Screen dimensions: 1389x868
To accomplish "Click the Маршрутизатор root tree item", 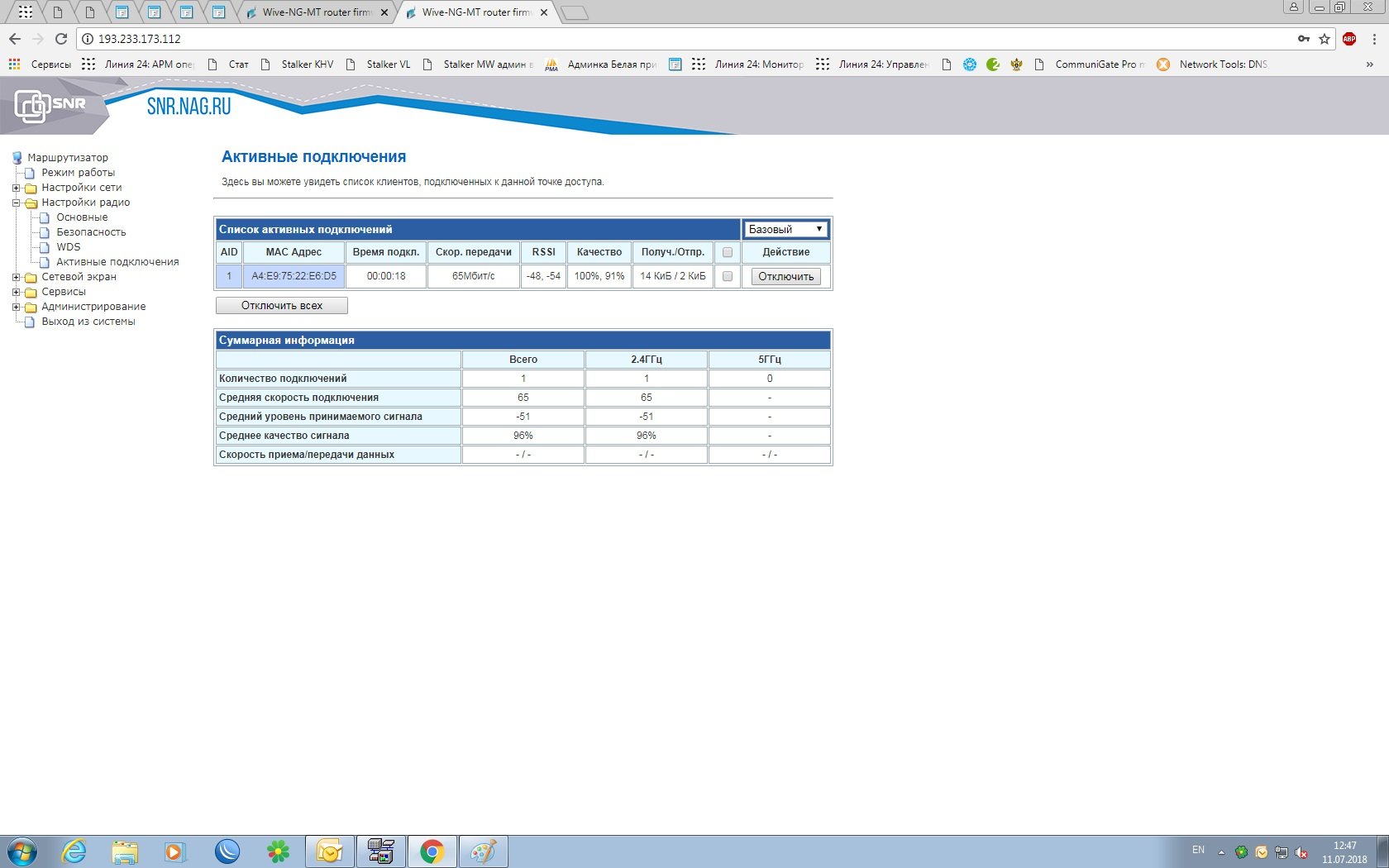I will tap(68, 158).
